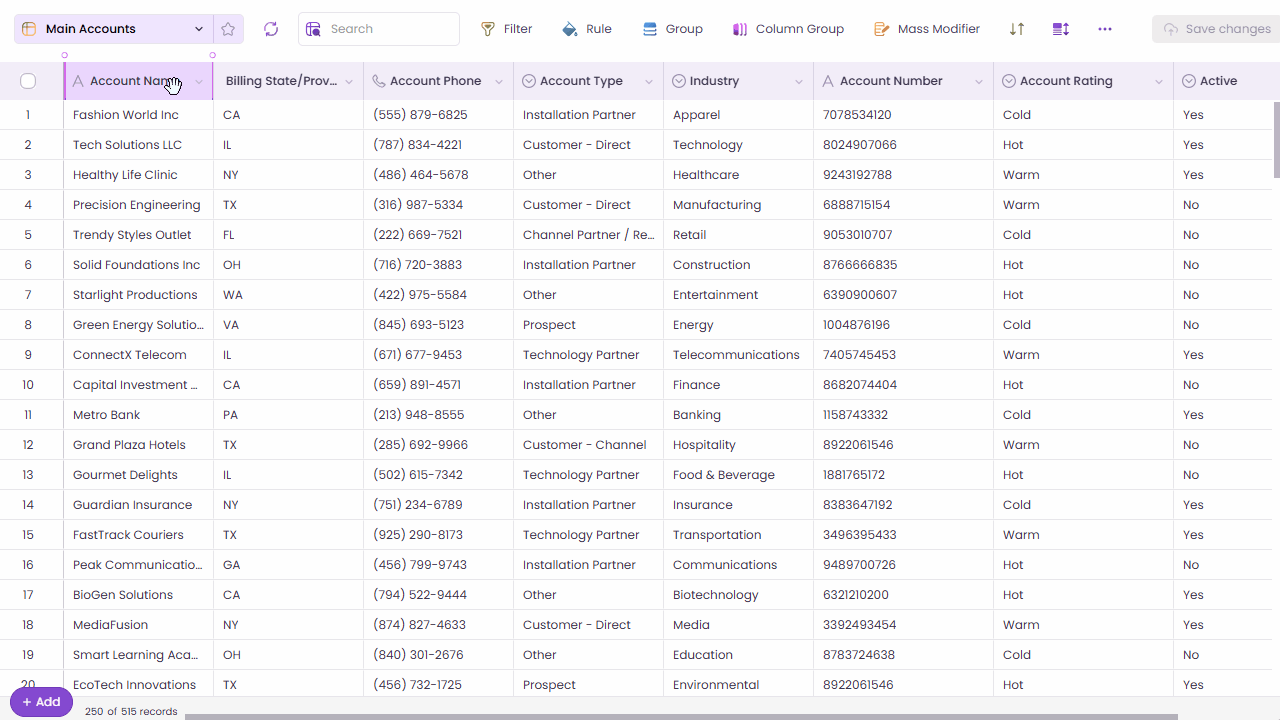Open the Group menu
Viewport: 1280px width, 720px height.
[672, 29]
